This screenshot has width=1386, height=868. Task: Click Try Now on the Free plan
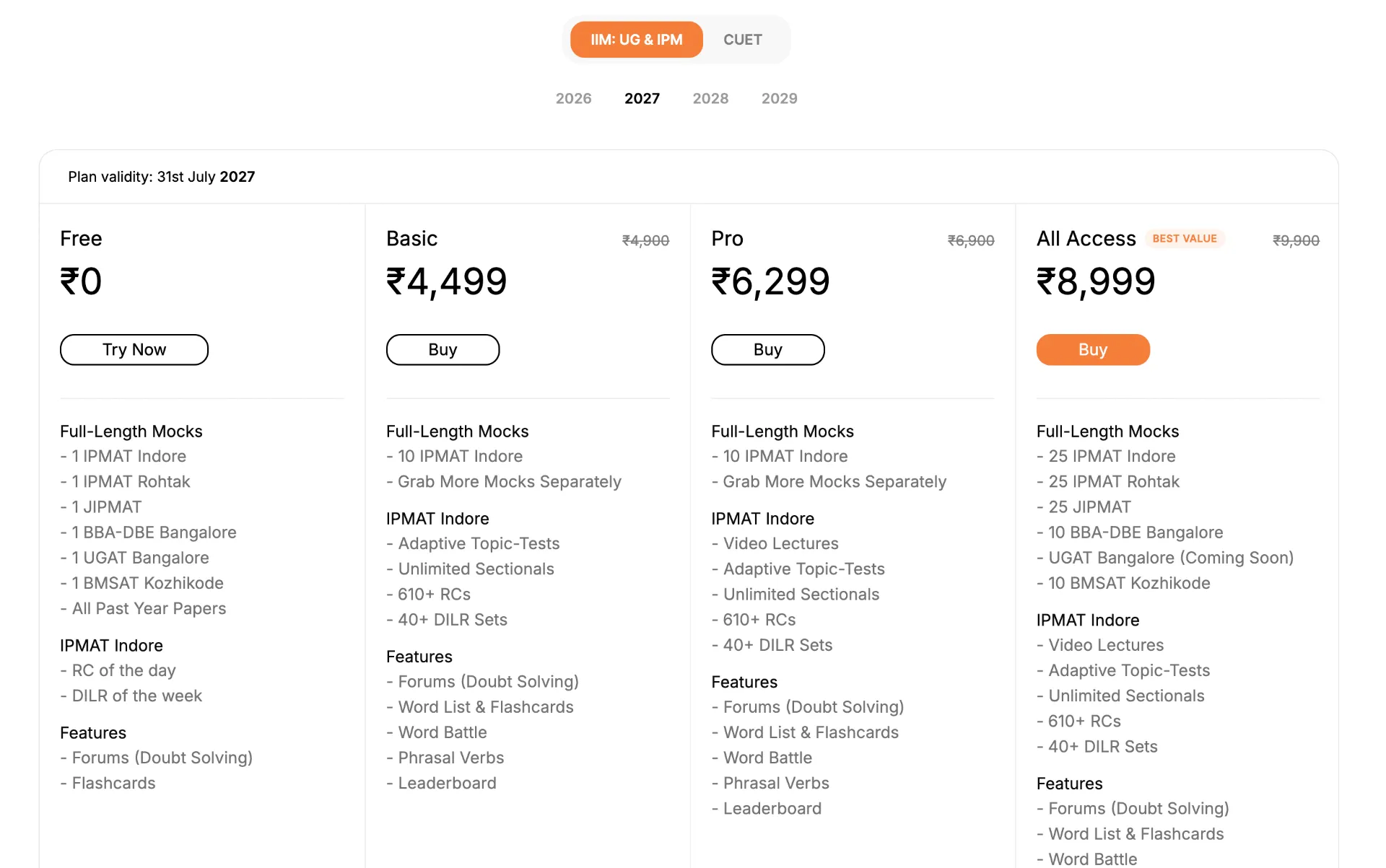(x=134, y=350)
